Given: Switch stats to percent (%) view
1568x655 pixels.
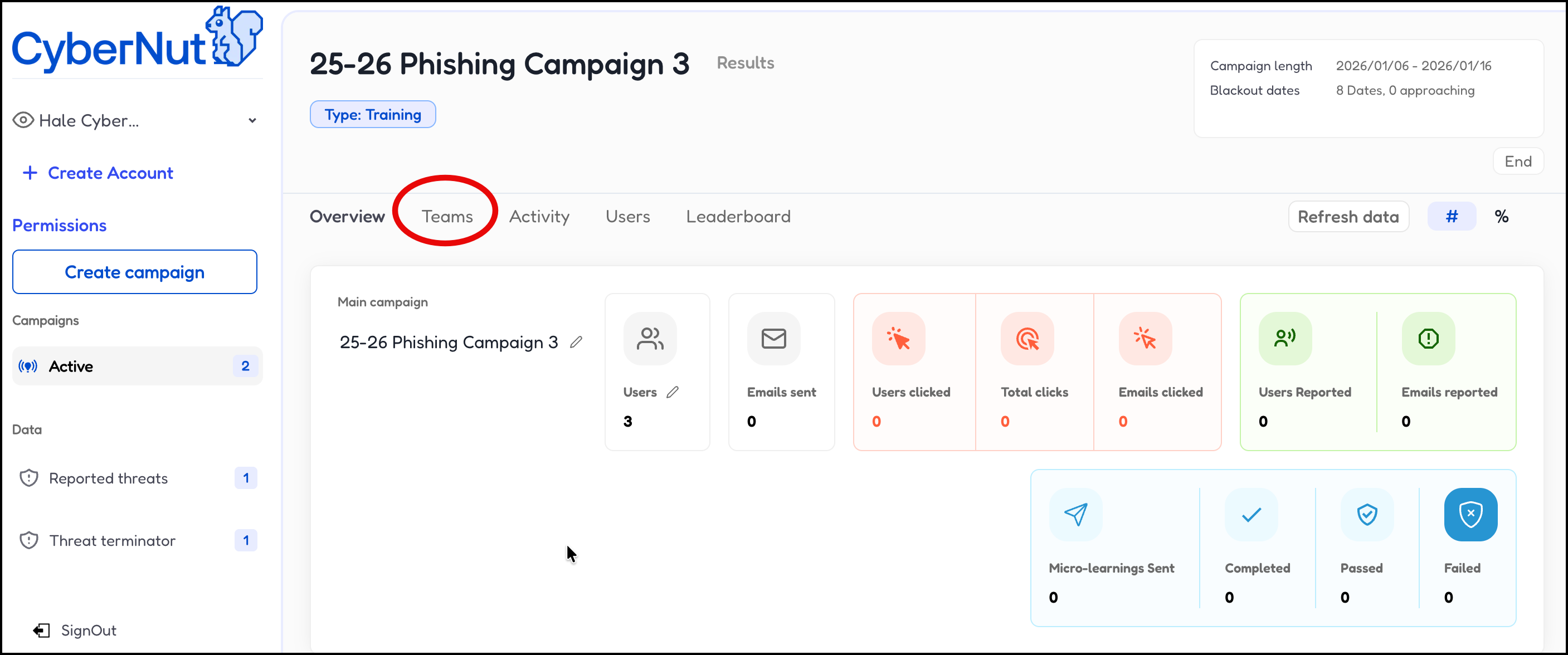Looking at the screenshot, I should pyautogui.click(x=1501, y=217).
